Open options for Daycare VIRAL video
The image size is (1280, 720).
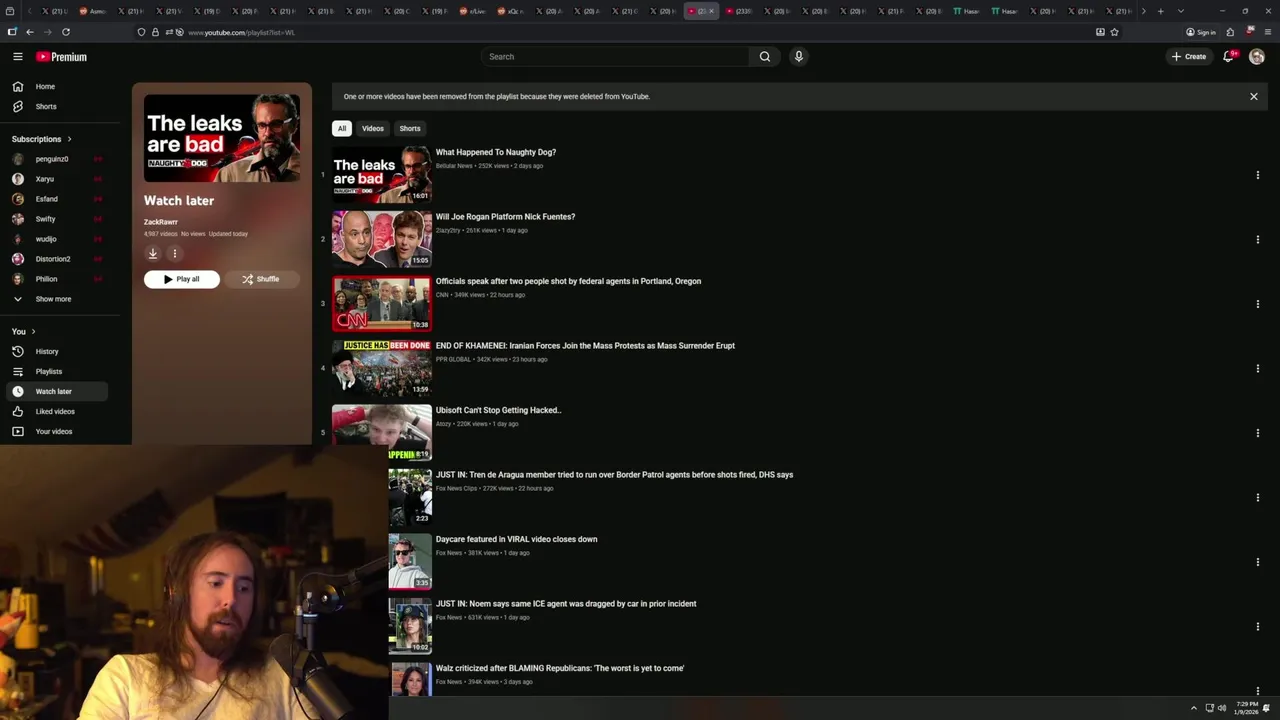point(1257,562)
